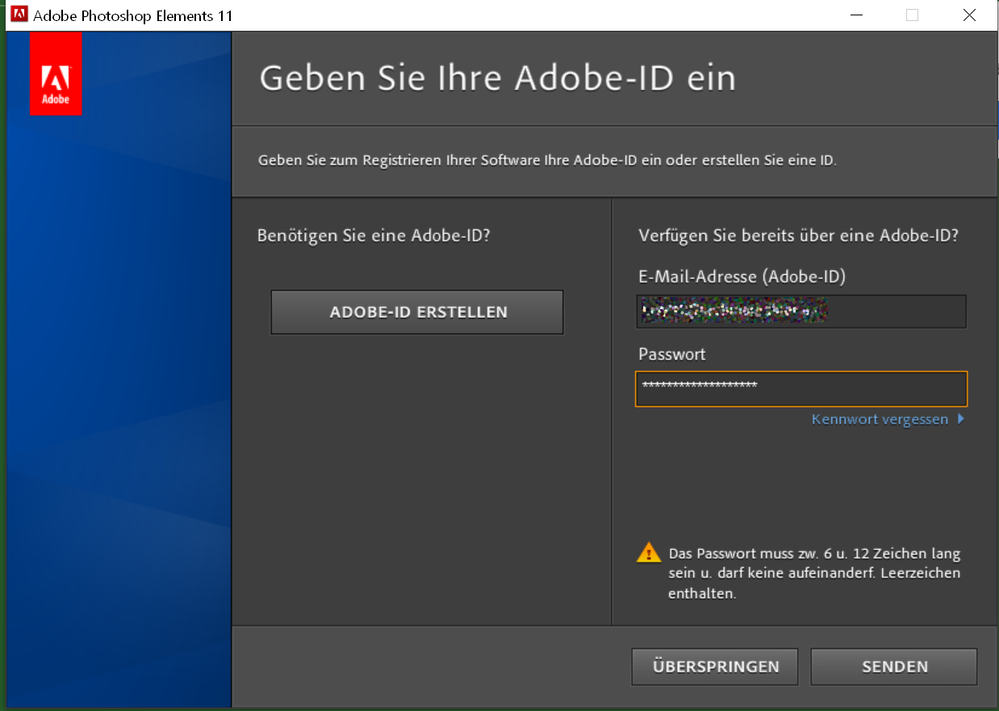Viewport: 999px width, 711px height.
Task: Click the Passwort label above the field
Action: pos(671,354)
